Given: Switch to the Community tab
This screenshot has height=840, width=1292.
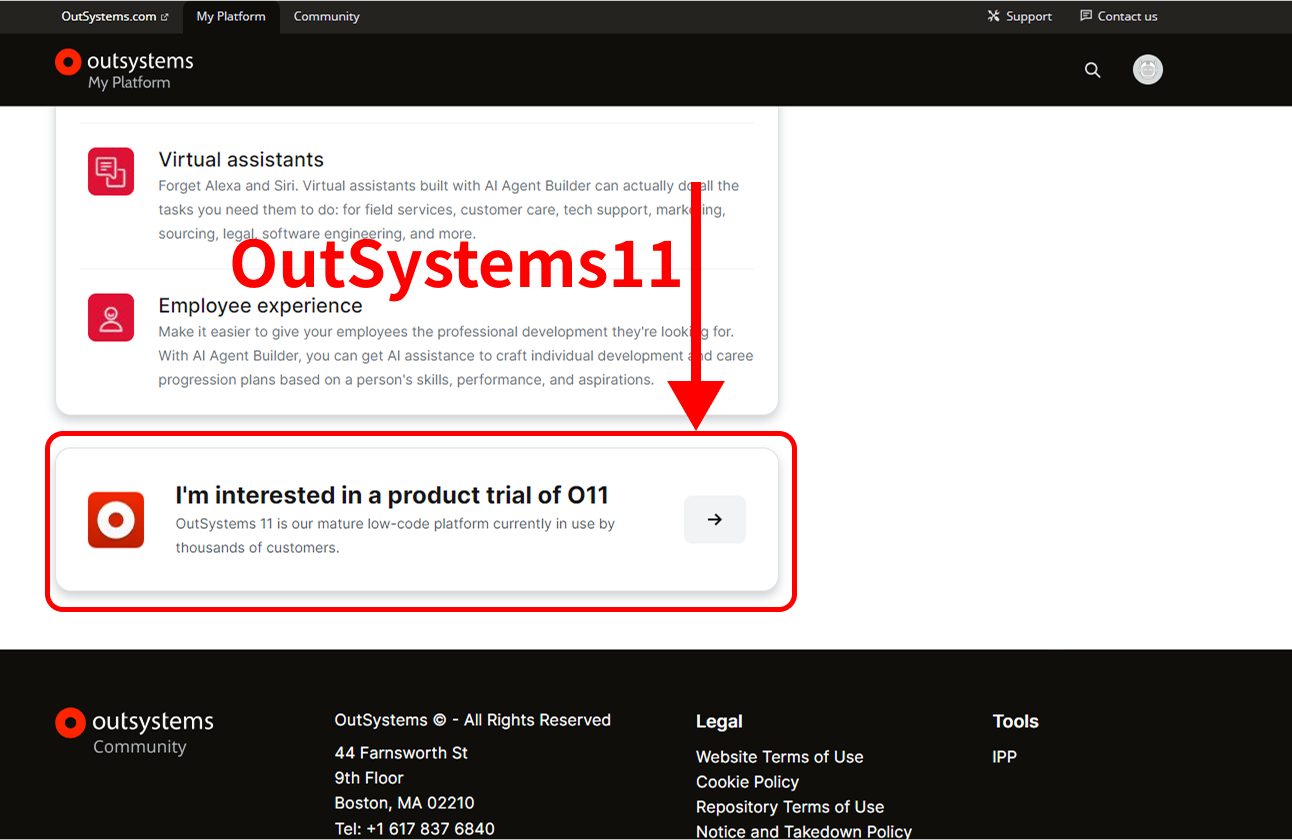Looking at the screenshot, I should point(326,17).
